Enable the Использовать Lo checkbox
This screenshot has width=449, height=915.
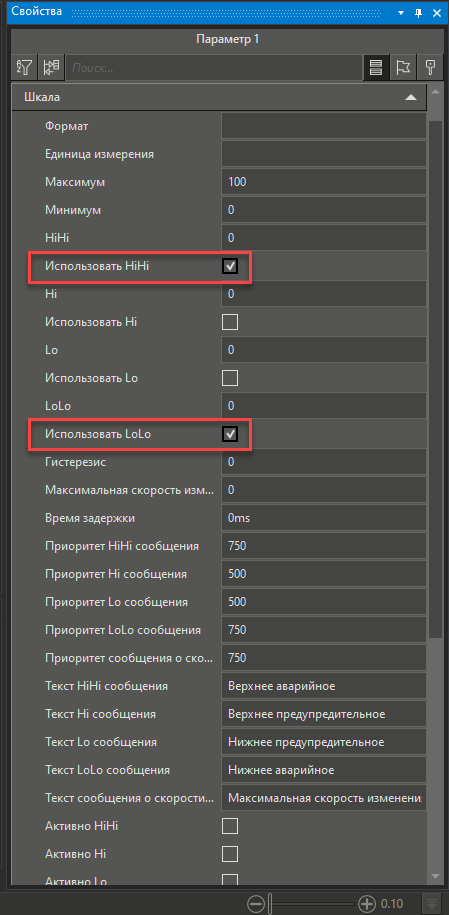pyautogui.click(x=230, y=378)
